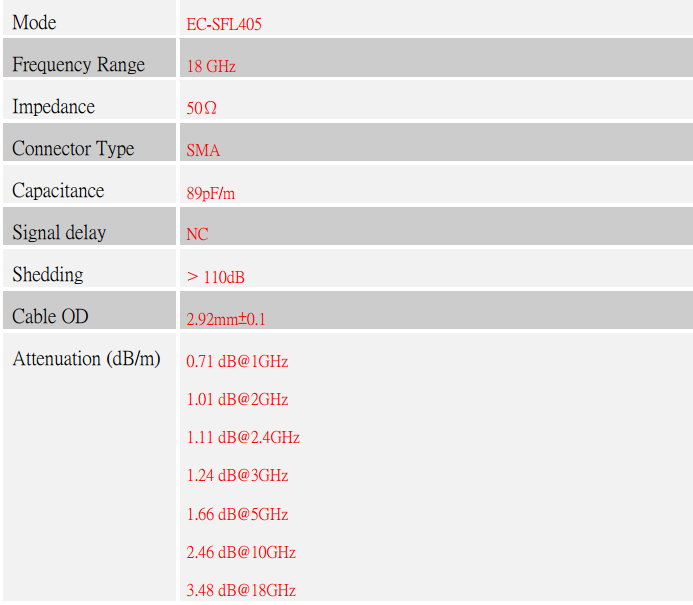Viewport: 693px width, 605px height.
Task: Click the Capacitance label
Action: point(58,190)
